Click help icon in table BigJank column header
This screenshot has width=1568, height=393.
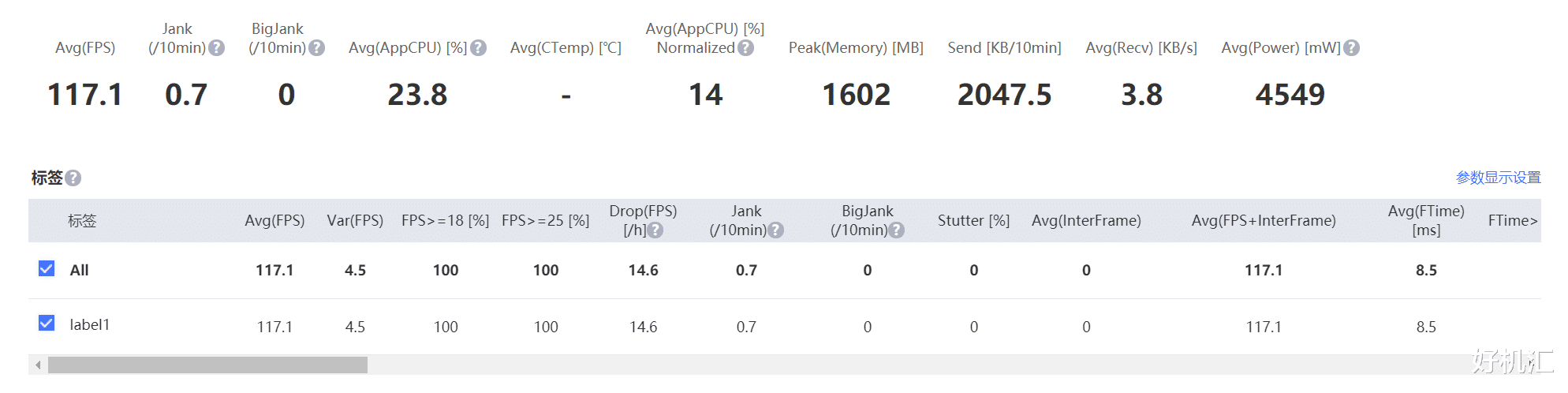point(897,230)
